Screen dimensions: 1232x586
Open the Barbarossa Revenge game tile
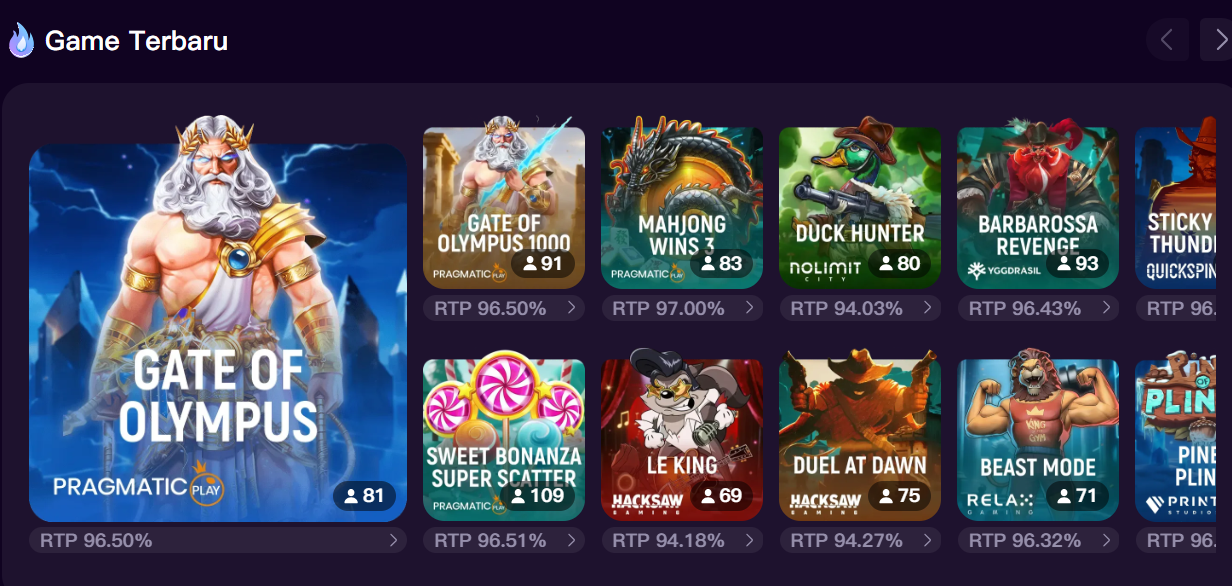coord(1038,208)
